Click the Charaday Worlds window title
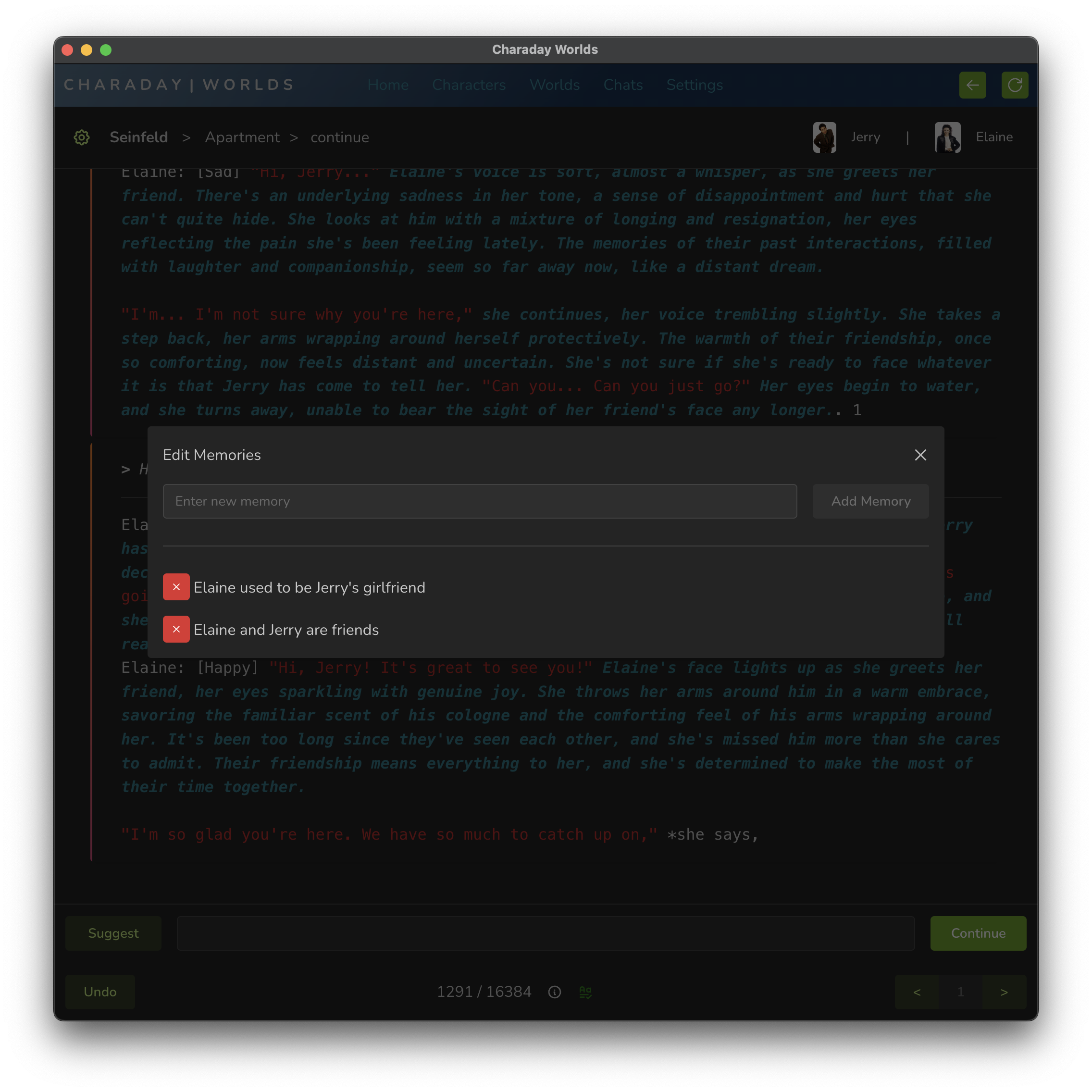 pos(545,50)
